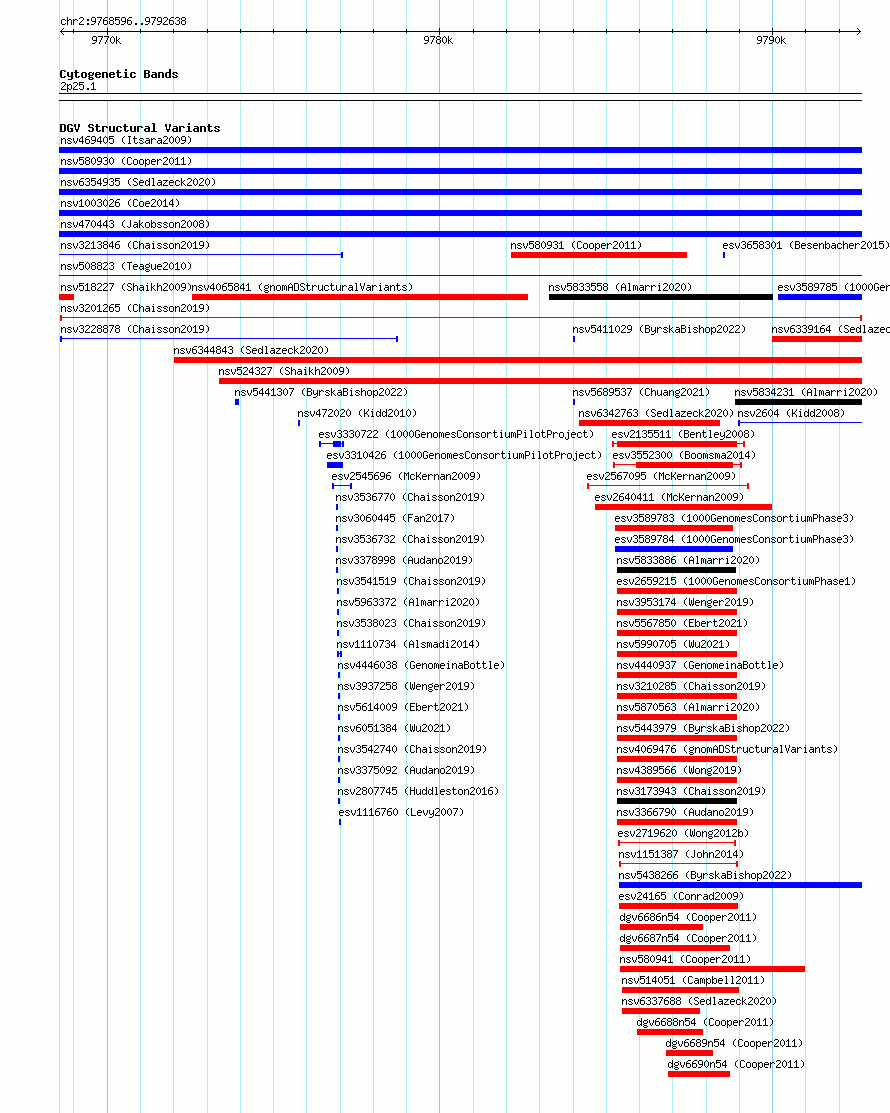
Task: Open the esv3589784 Phase3 variant label
Action: coord(734,539)
